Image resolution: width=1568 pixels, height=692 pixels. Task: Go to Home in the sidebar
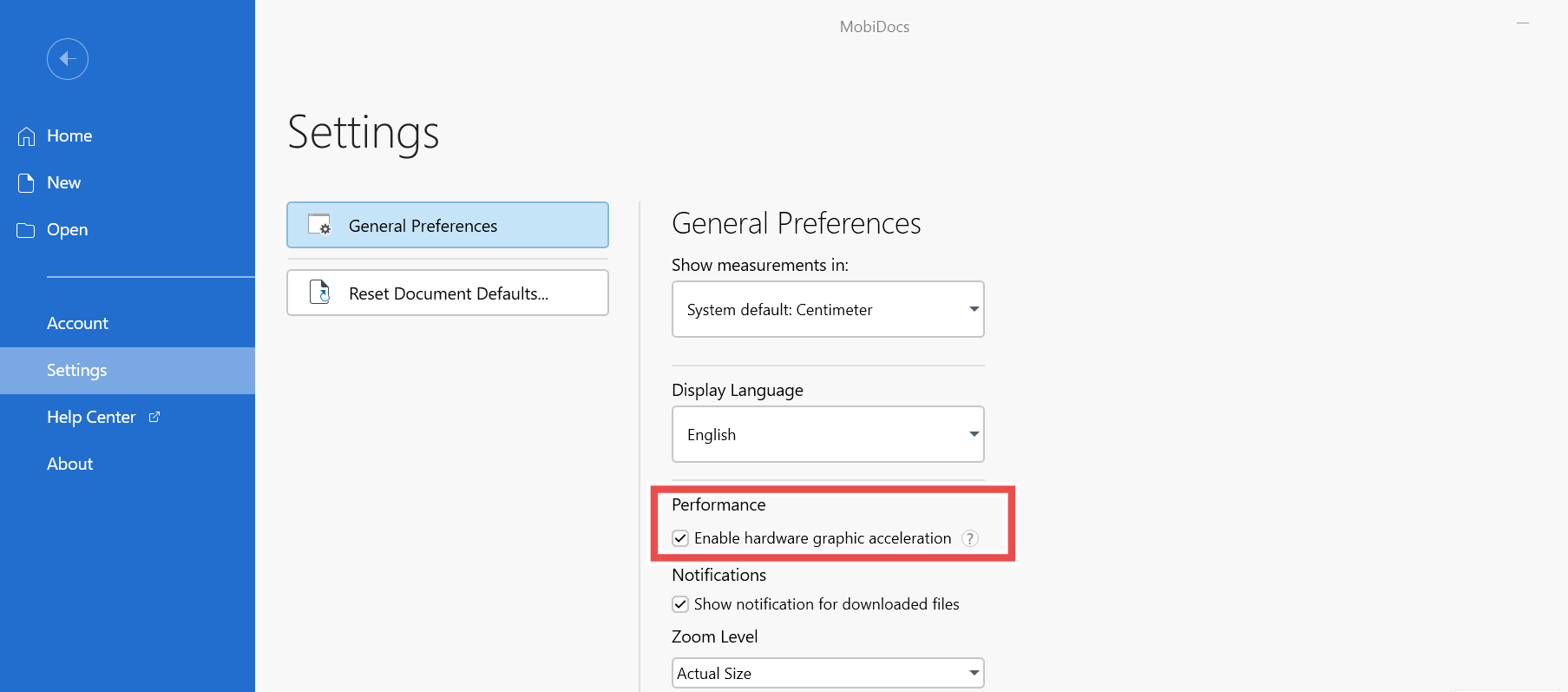(x=128, y=136)
